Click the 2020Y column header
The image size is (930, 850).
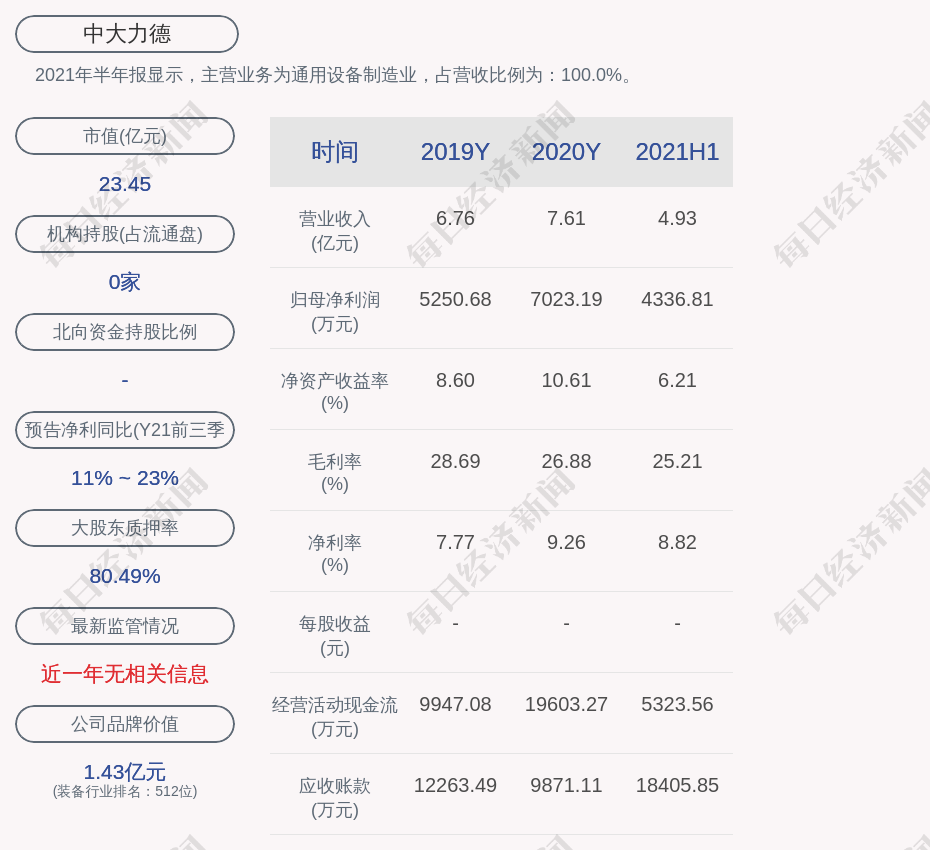(x=566, y=152)
